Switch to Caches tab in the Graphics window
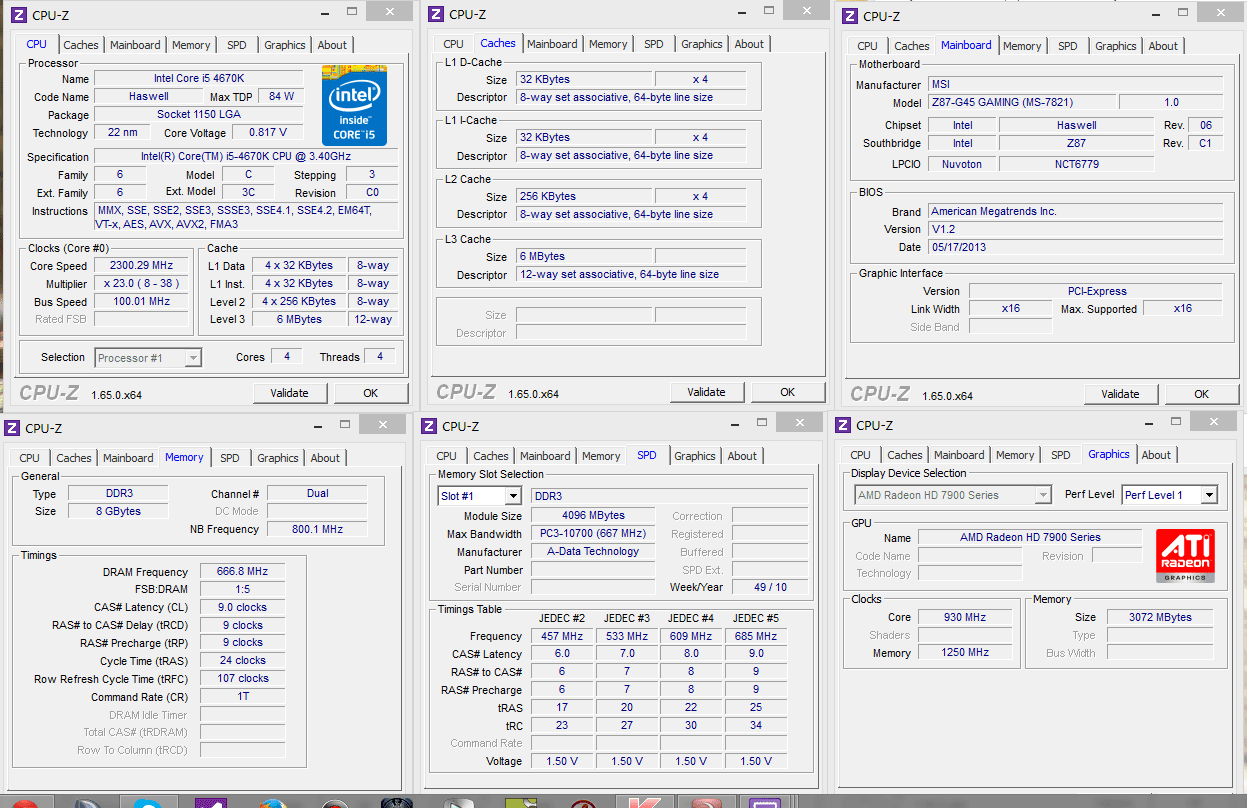The image size is (1247, 808). (905, 455)
